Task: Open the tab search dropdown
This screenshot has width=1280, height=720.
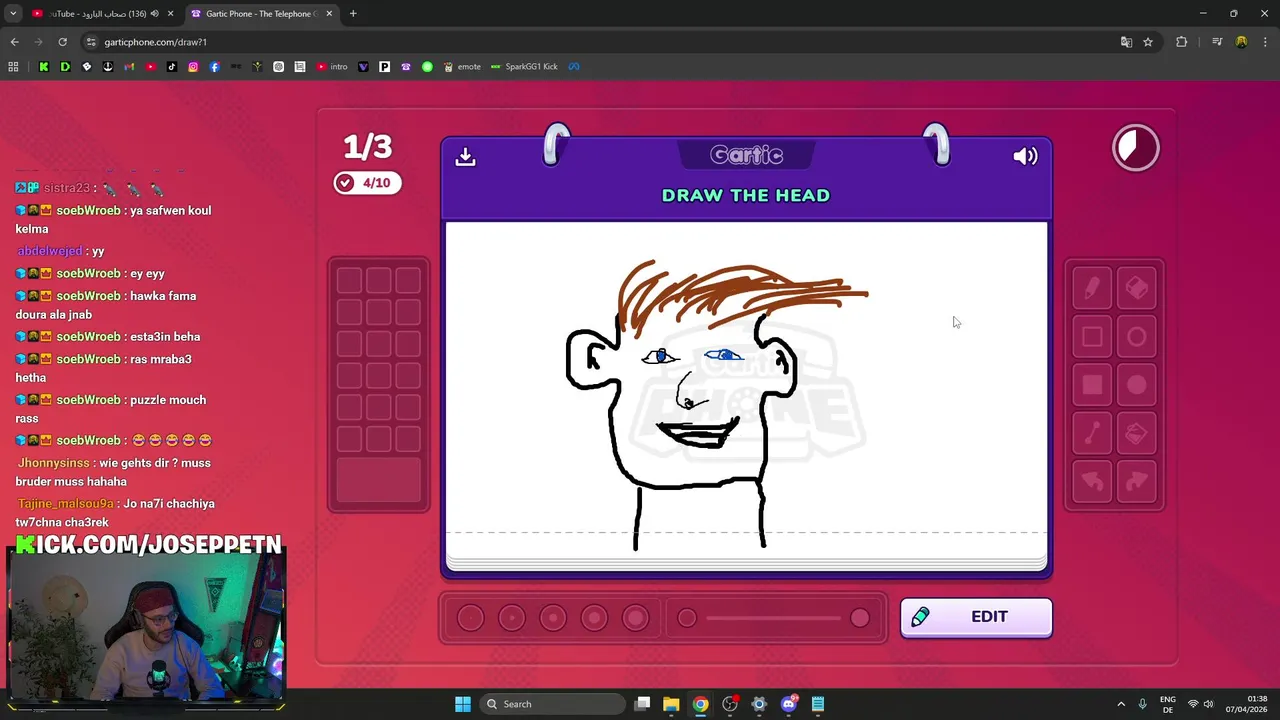Action: [x=13, y=14]
